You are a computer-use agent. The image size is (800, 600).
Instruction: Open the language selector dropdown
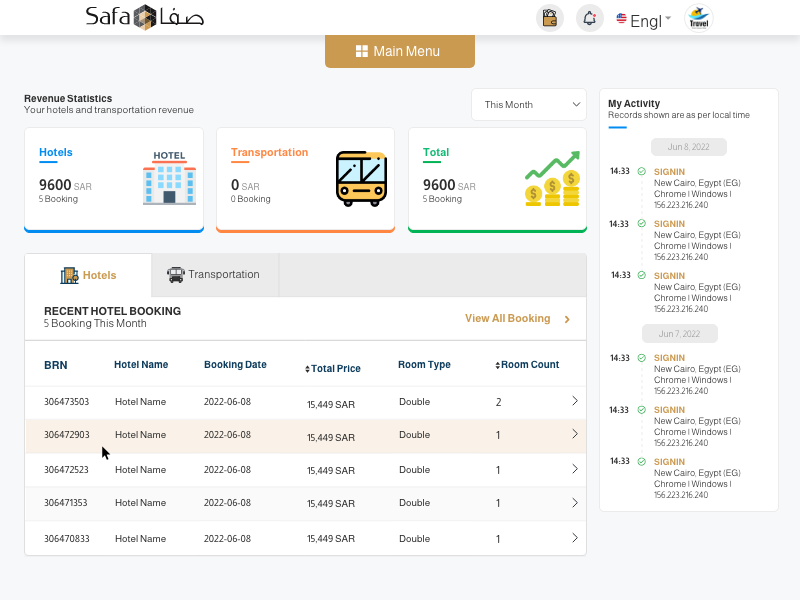[643, 19]
